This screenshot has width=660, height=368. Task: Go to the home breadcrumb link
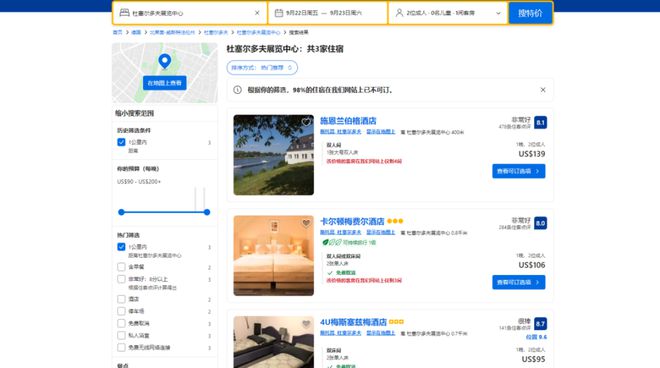click(117, 32)
